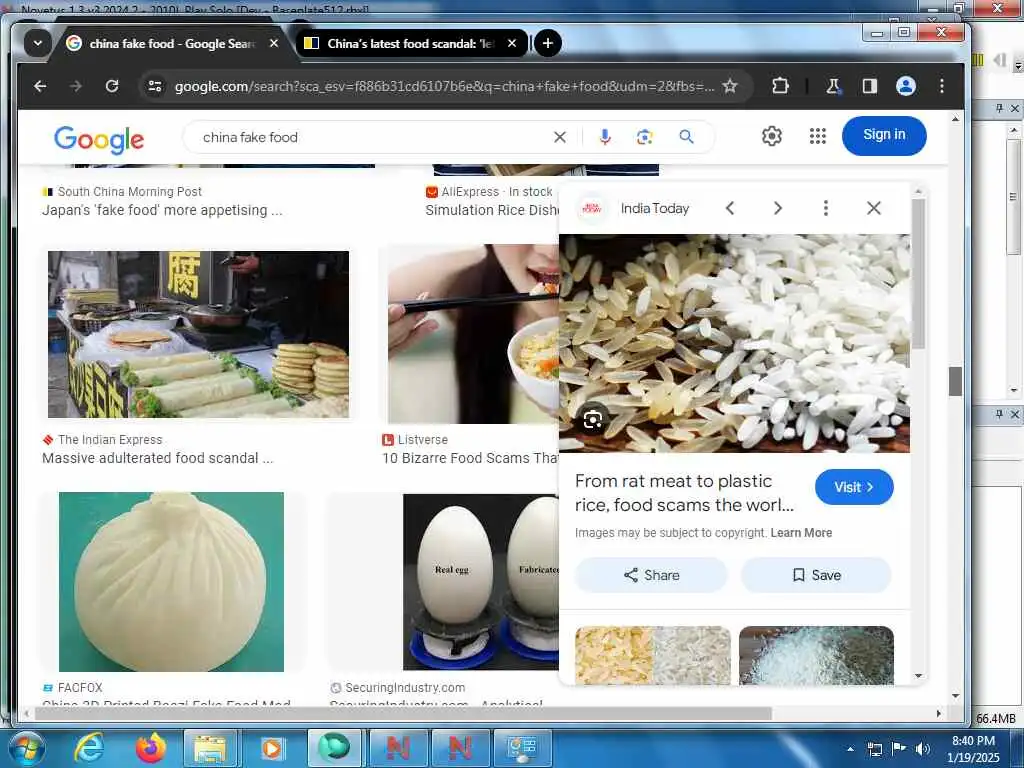Select the FACFOX baozi image thumbnail
Screen dimensions: 1024x768
pyautogui.click(x=171, y=582)
